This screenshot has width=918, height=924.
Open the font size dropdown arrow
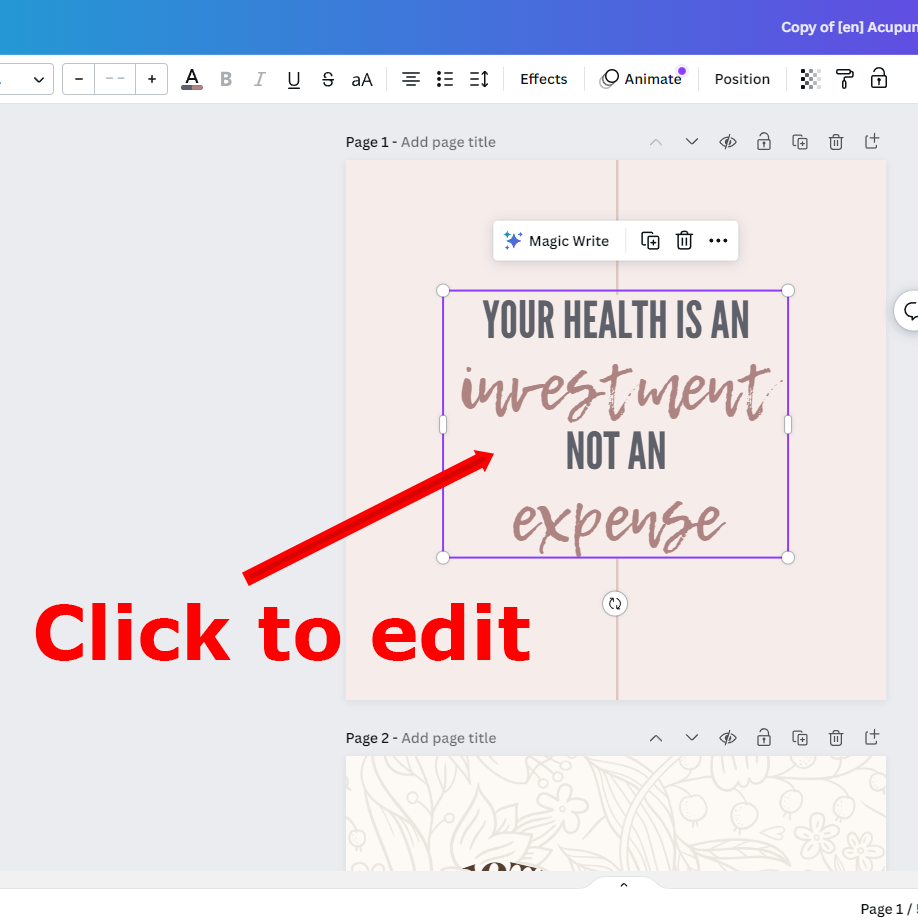point(40,79)
